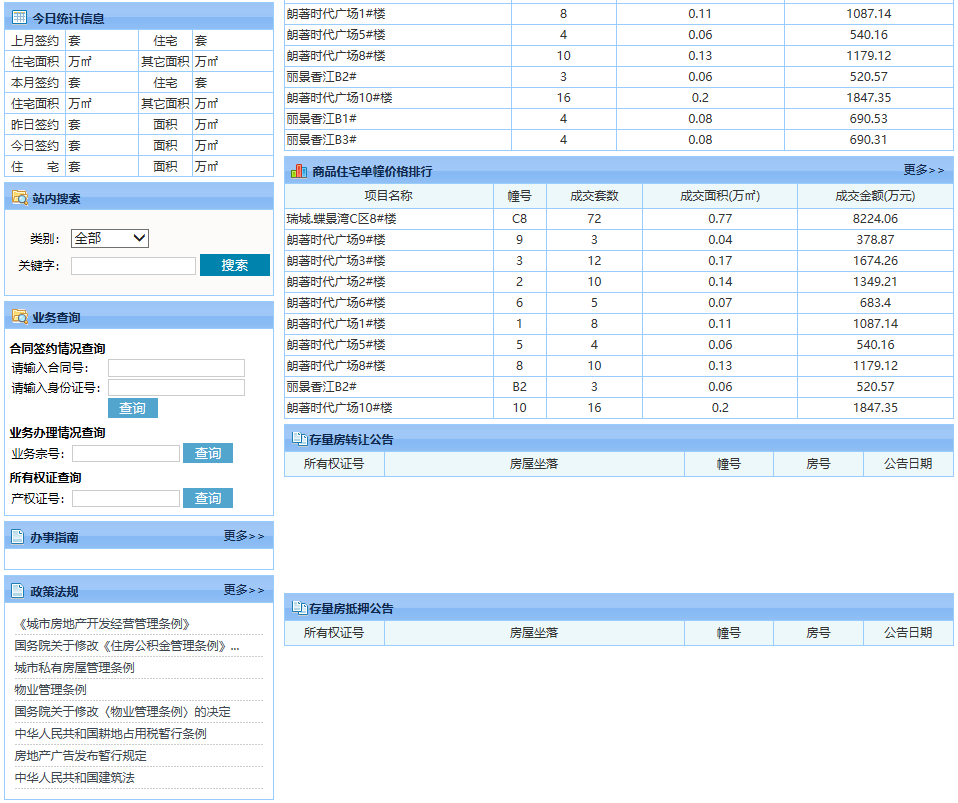
Task: Open the 物业管理条例 policy link
Action: (x=50, y=690)
